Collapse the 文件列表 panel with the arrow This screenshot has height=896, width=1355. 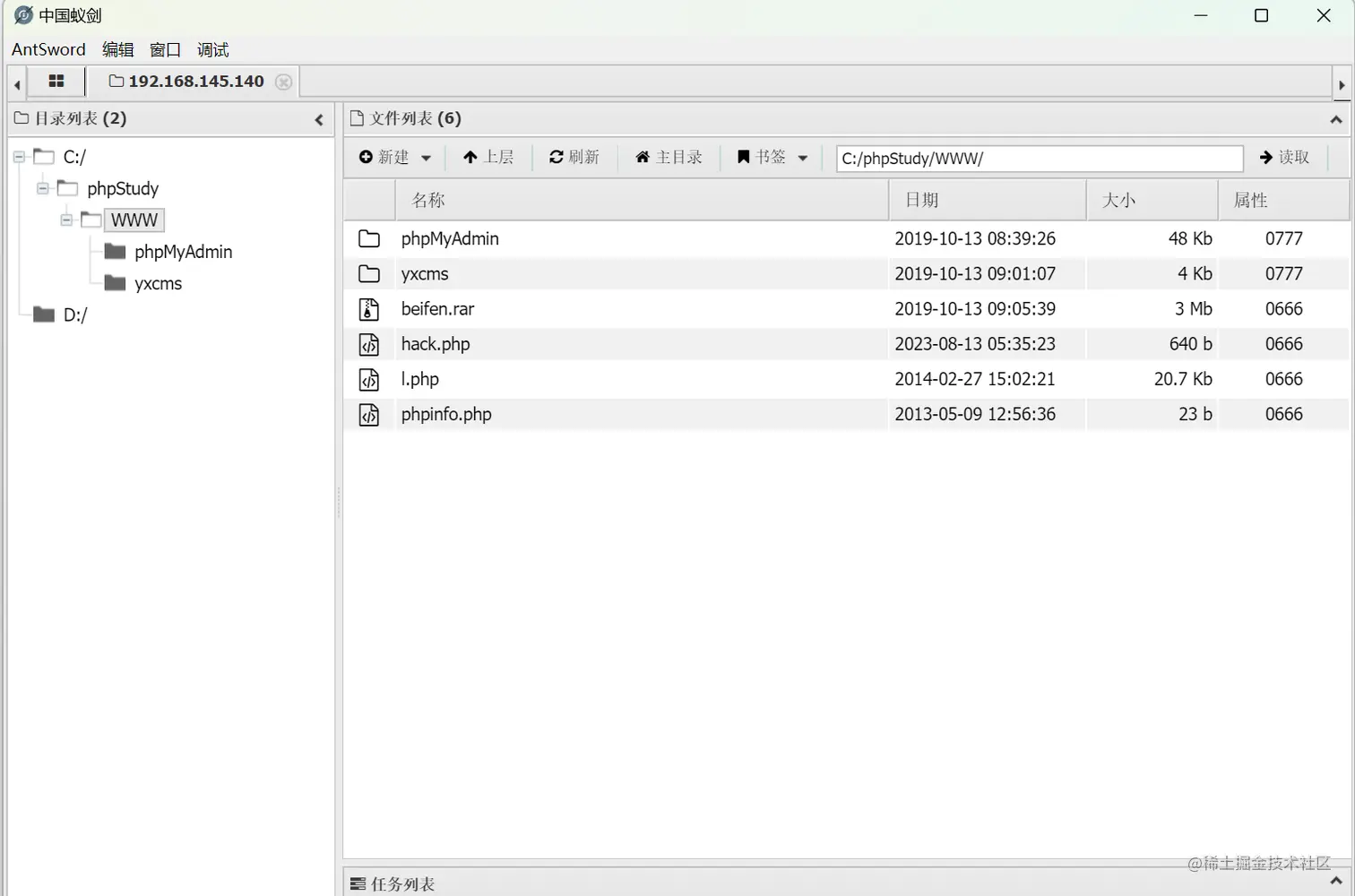click(x=1335, y=119)
